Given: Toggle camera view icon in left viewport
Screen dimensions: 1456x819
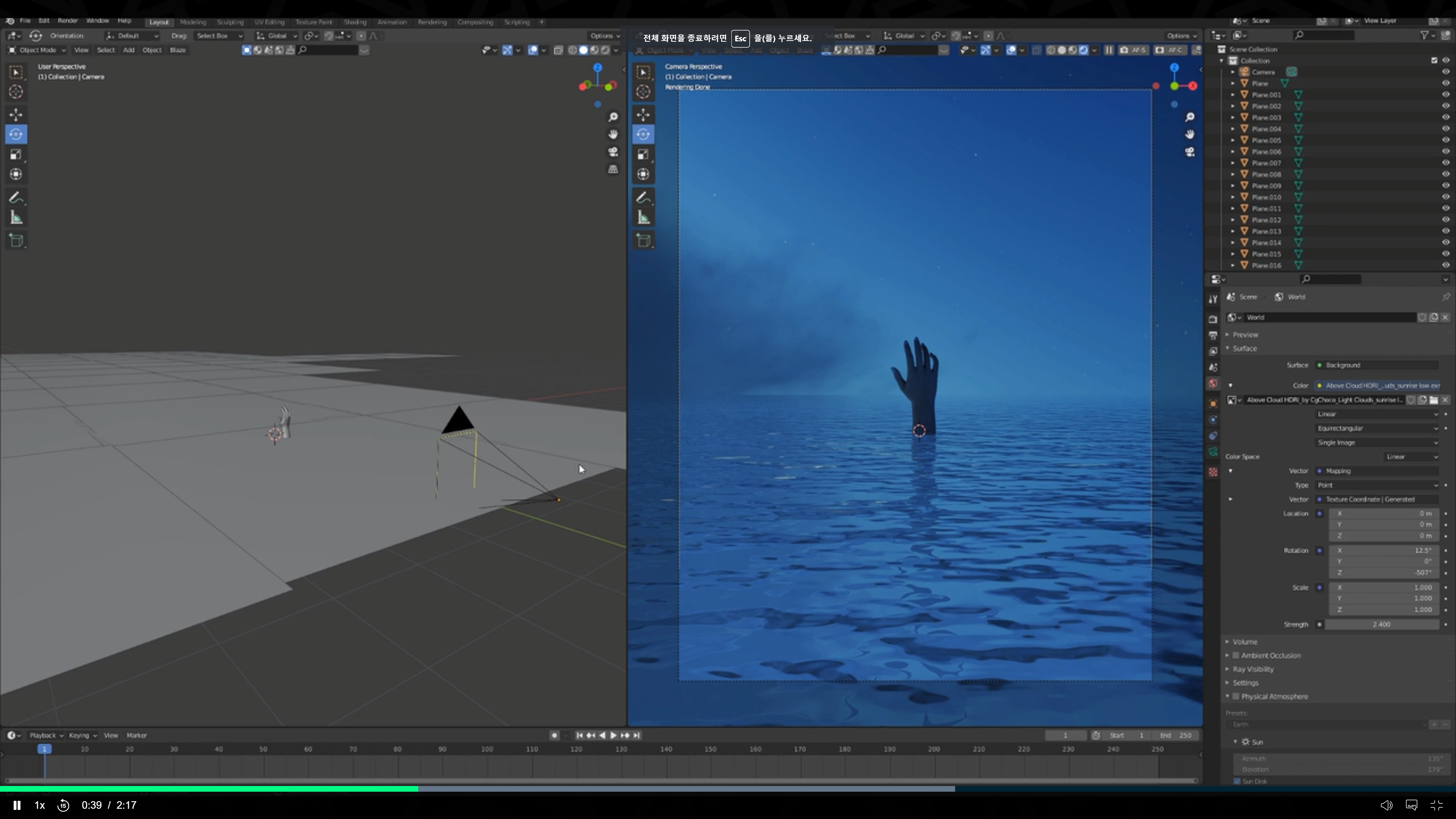Looking at the screenshot, I should tap(613, 152).
